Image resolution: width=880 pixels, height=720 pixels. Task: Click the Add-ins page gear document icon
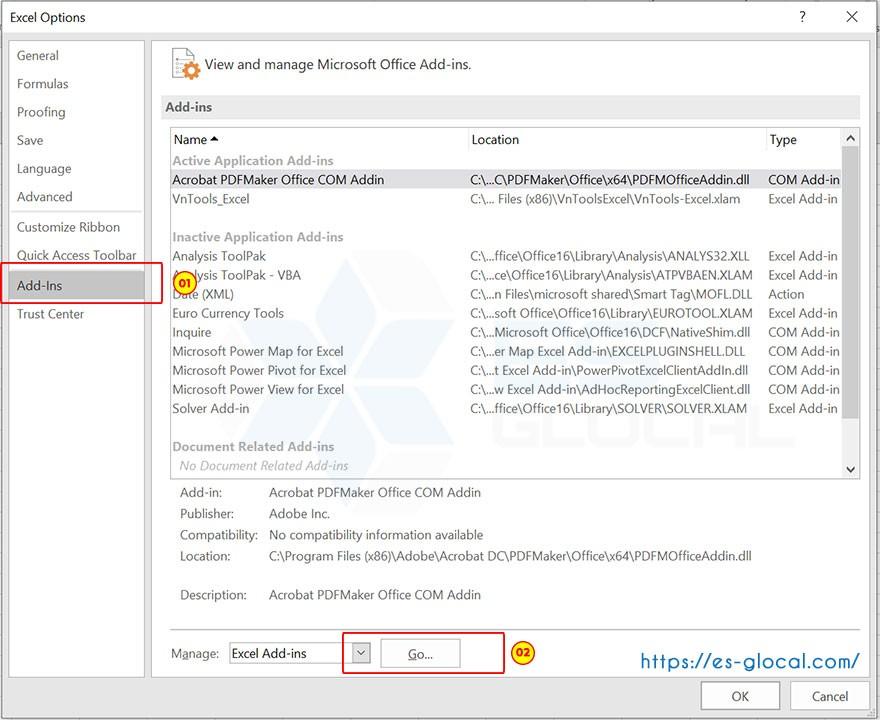(186, 64)
